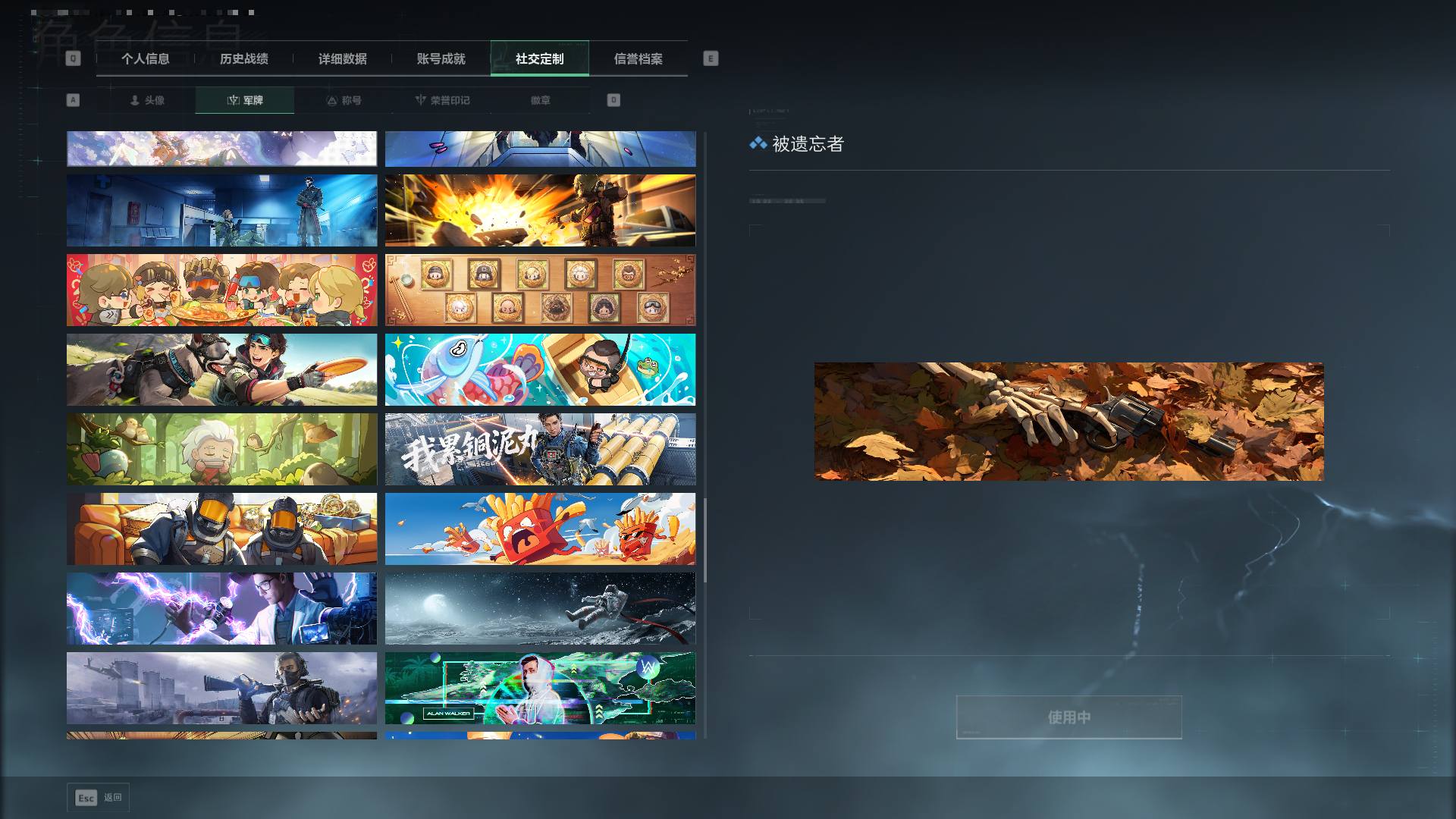This screenshot has height=819, width=1456.
Task: Select the chibi hotpot party banner
Action: click(x=221, y=290)
